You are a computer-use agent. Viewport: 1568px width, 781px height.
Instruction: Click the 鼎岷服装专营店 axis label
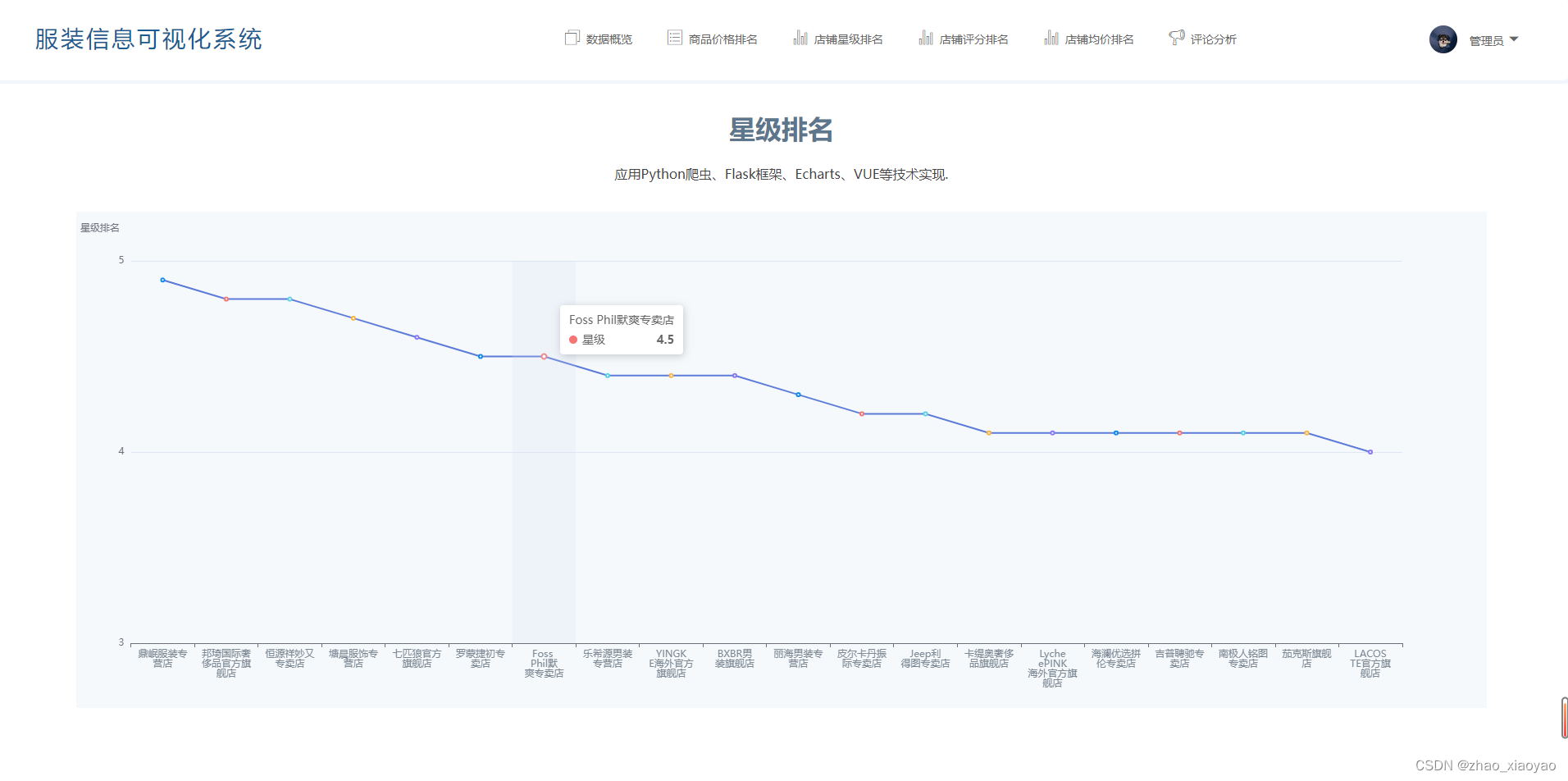coord(162,659)
